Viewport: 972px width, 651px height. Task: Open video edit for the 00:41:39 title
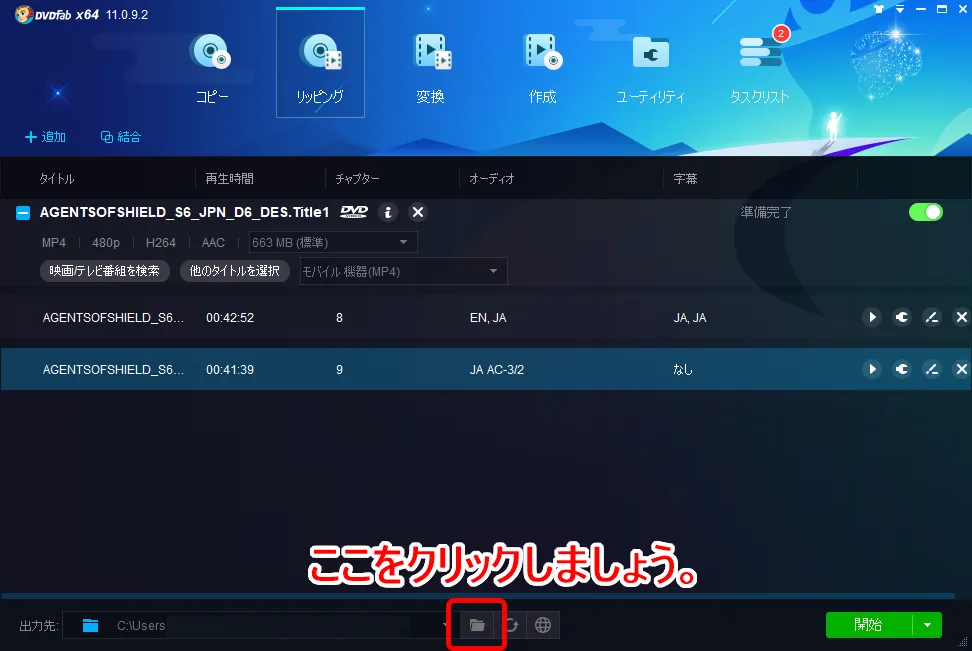click(932, 370)
